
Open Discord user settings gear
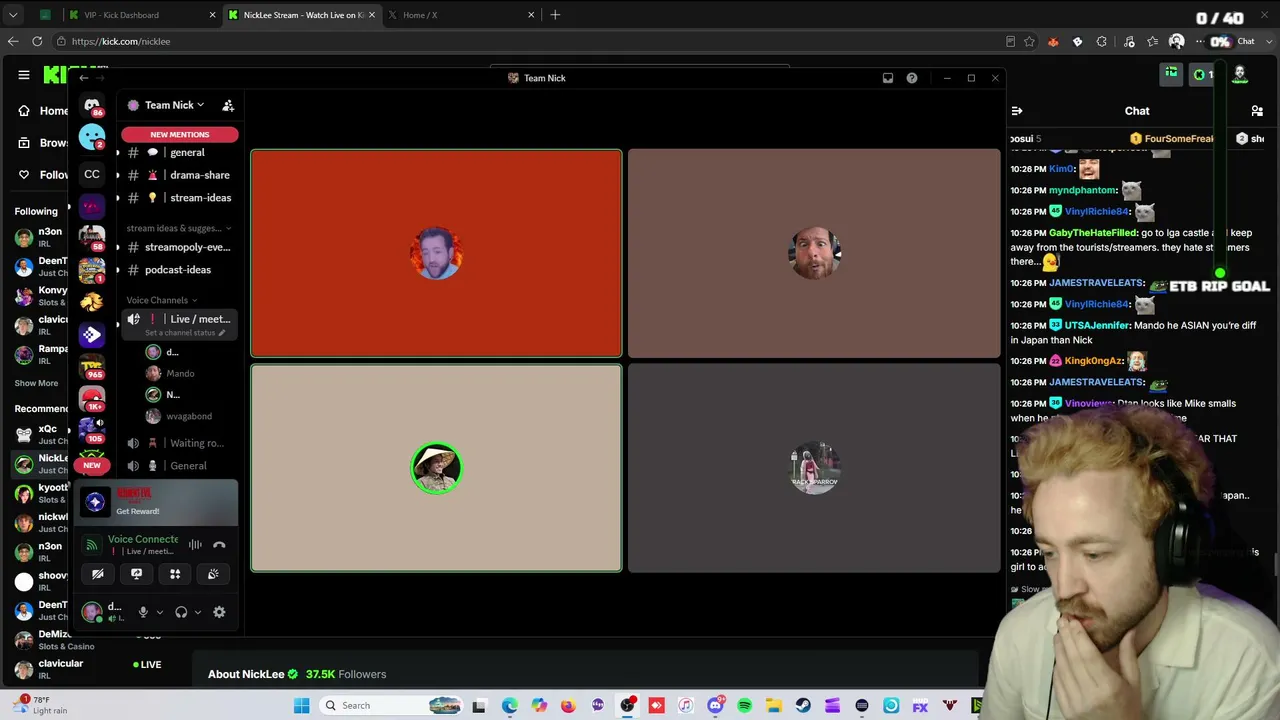click(x=219, y=612)
